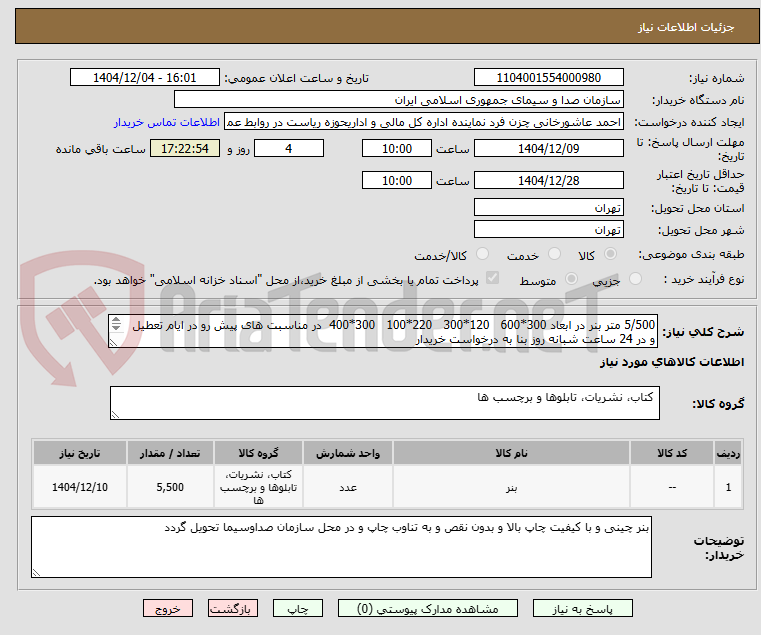Click the buyer notes text area
This screenshot has width=761, height=635.
pyautogui.click(x=341, y=547)
